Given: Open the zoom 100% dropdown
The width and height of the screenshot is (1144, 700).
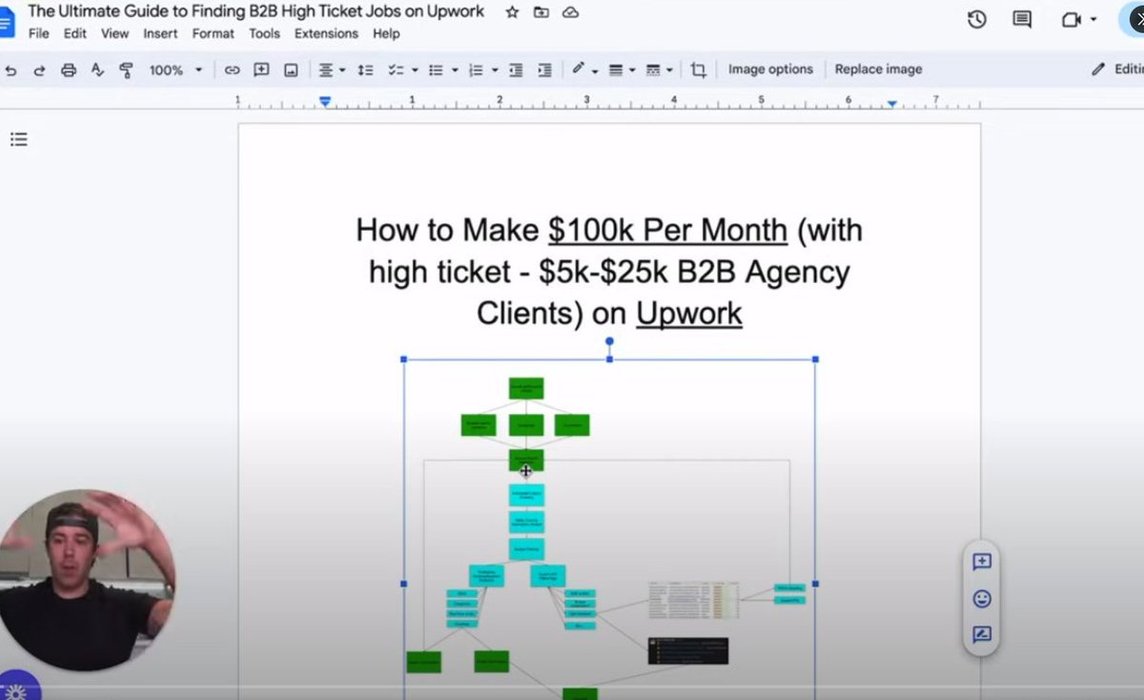Looking at the screenshot, I should point(175,70).
